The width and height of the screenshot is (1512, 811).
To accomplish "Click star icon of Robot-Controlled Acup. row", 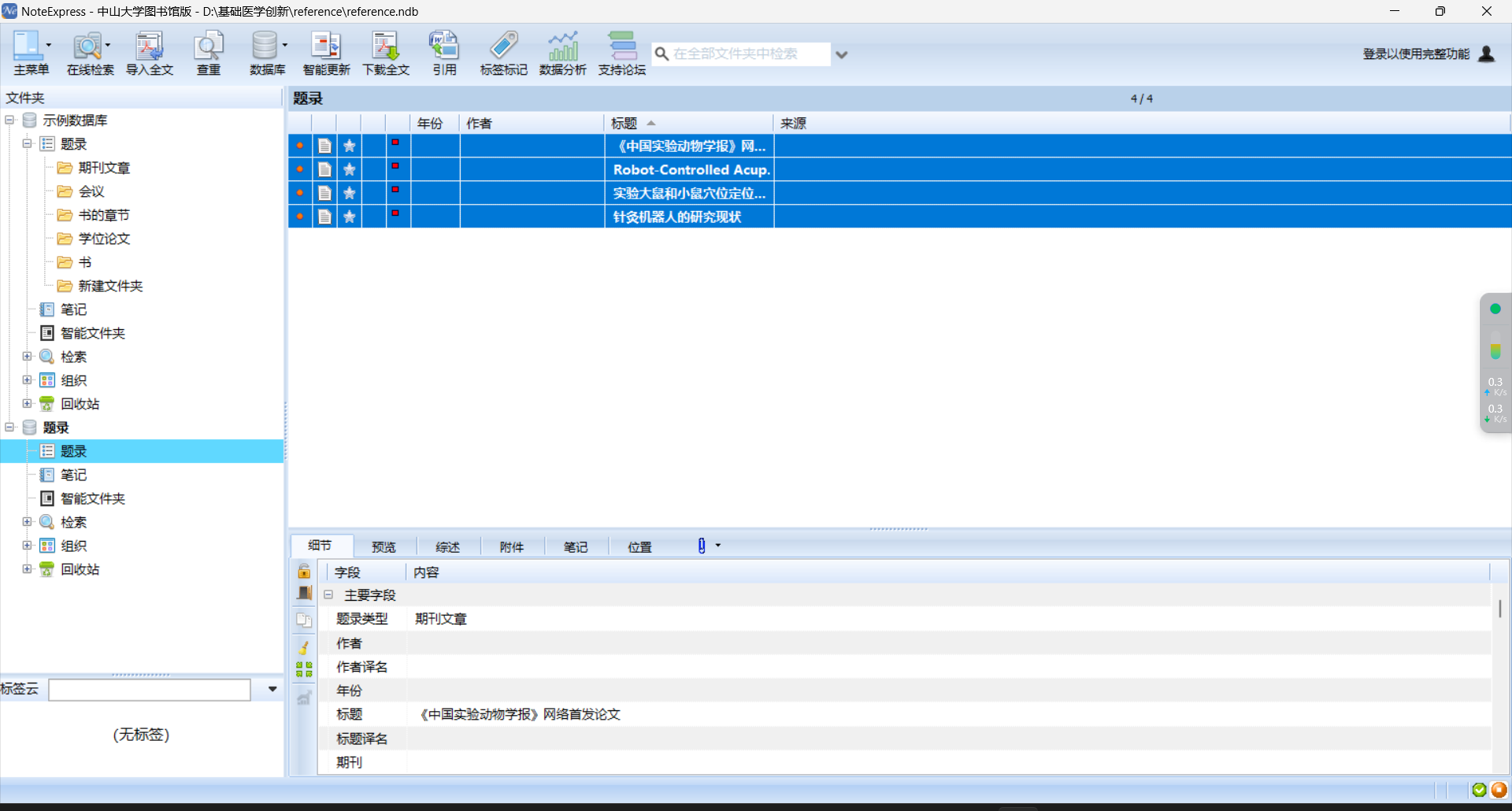I will (x=350, y=169).
